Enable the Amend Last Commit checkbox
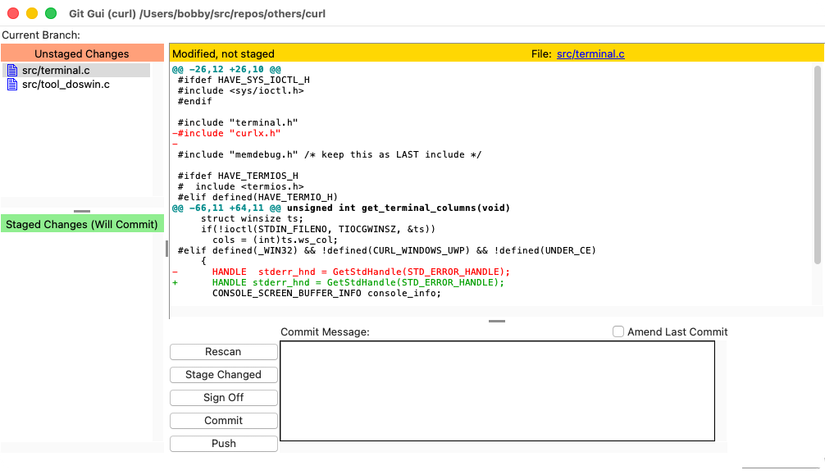Viewport: 825px width, 471px height. click(619, 332)
